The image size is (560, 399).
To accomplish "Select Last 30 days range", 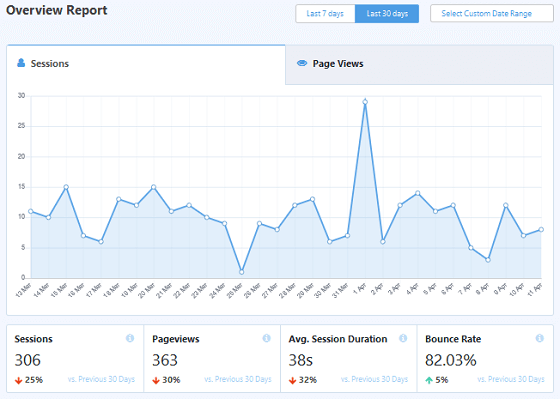I will 387,14.
